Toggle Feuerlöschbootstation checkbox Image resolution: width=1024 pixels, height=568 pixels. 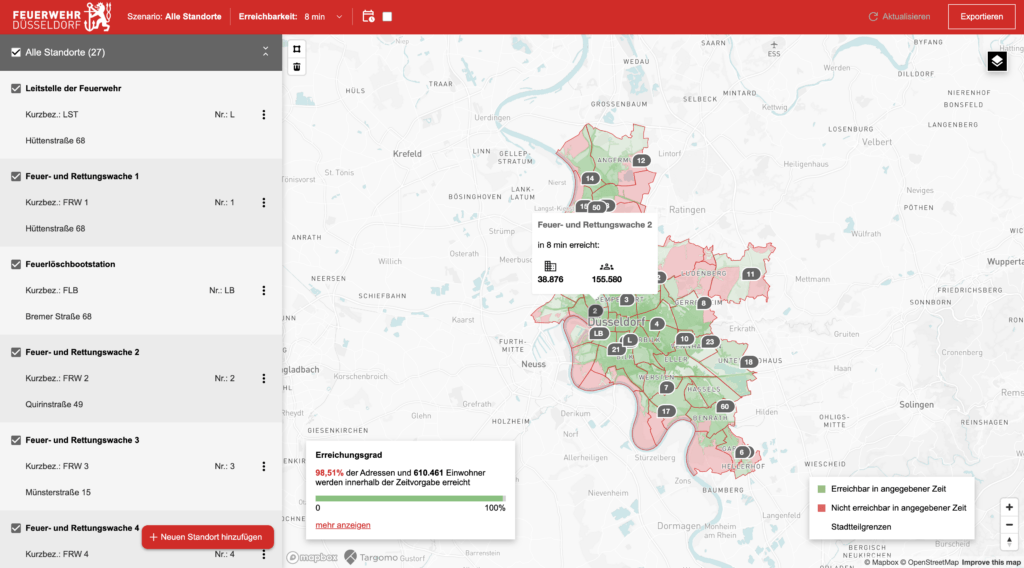[16, 264]
